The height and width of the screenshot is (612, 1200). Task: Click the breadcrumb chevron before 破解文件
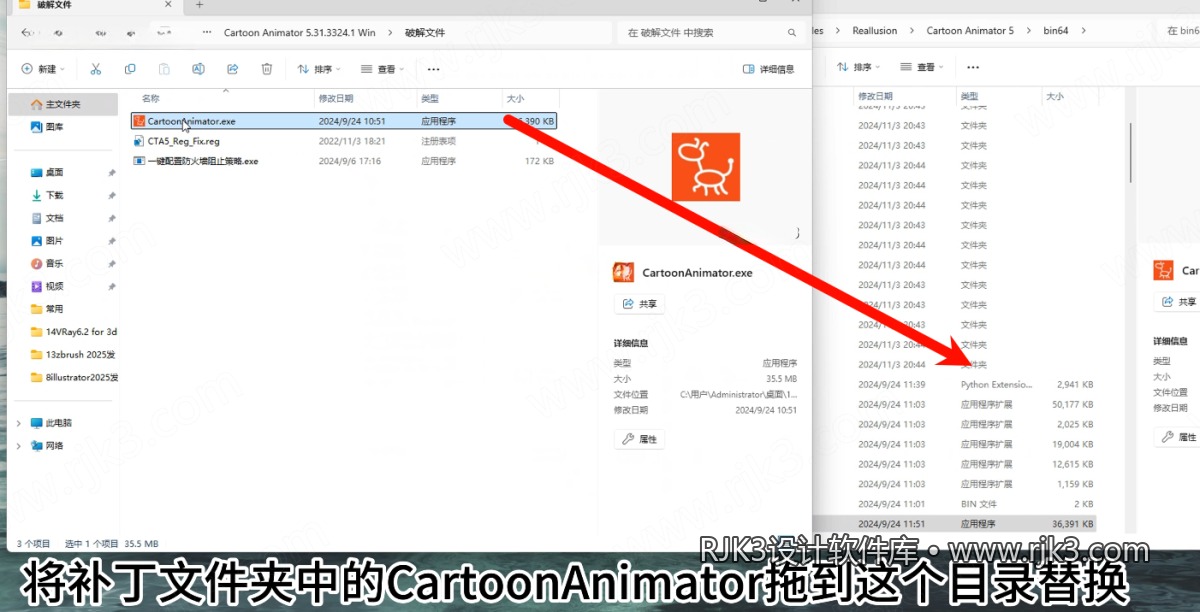[391, 33]
